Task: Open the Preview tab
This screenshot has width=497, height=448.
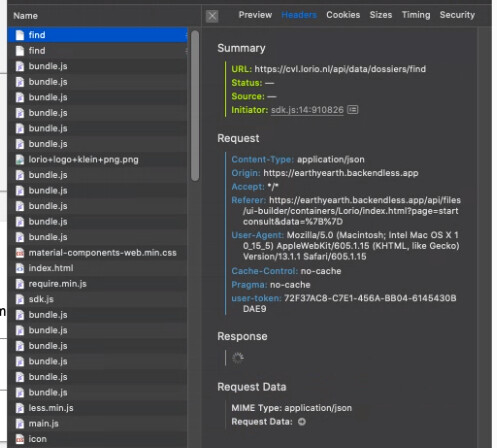Action: (255, 15)
